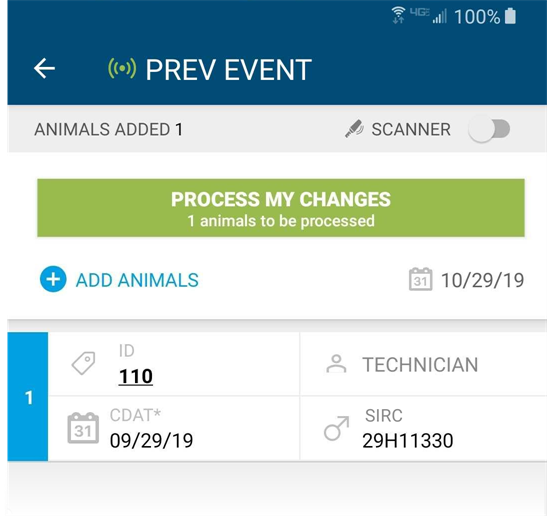
Task: Select the blue row number 1 marker
Action: [x=28, y=397]
